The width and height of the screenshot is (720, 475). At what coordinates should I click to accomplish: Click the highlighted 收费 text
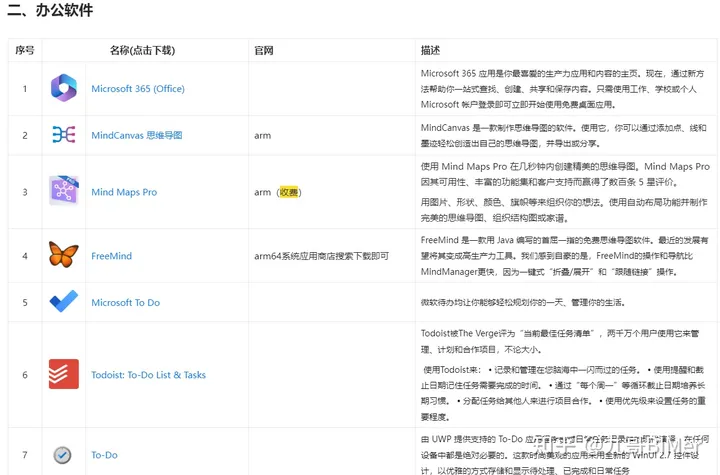tap(289, 192)
